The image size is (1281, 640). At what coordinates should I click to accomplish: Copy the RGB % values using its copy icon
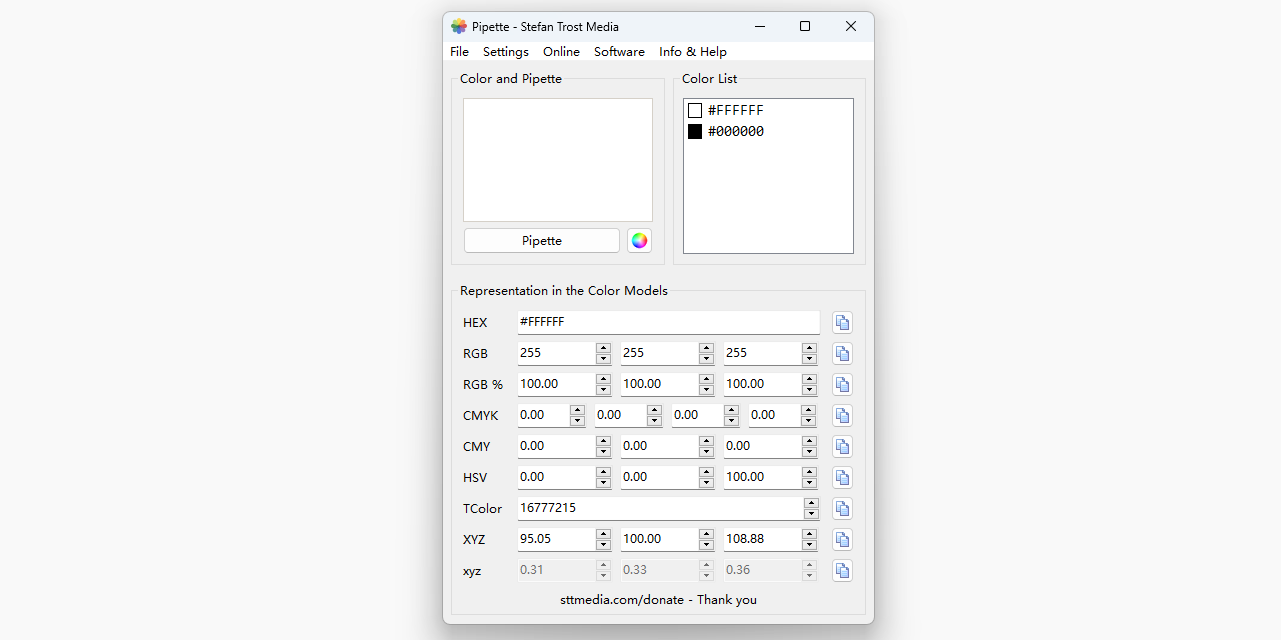tap(842, 384)
